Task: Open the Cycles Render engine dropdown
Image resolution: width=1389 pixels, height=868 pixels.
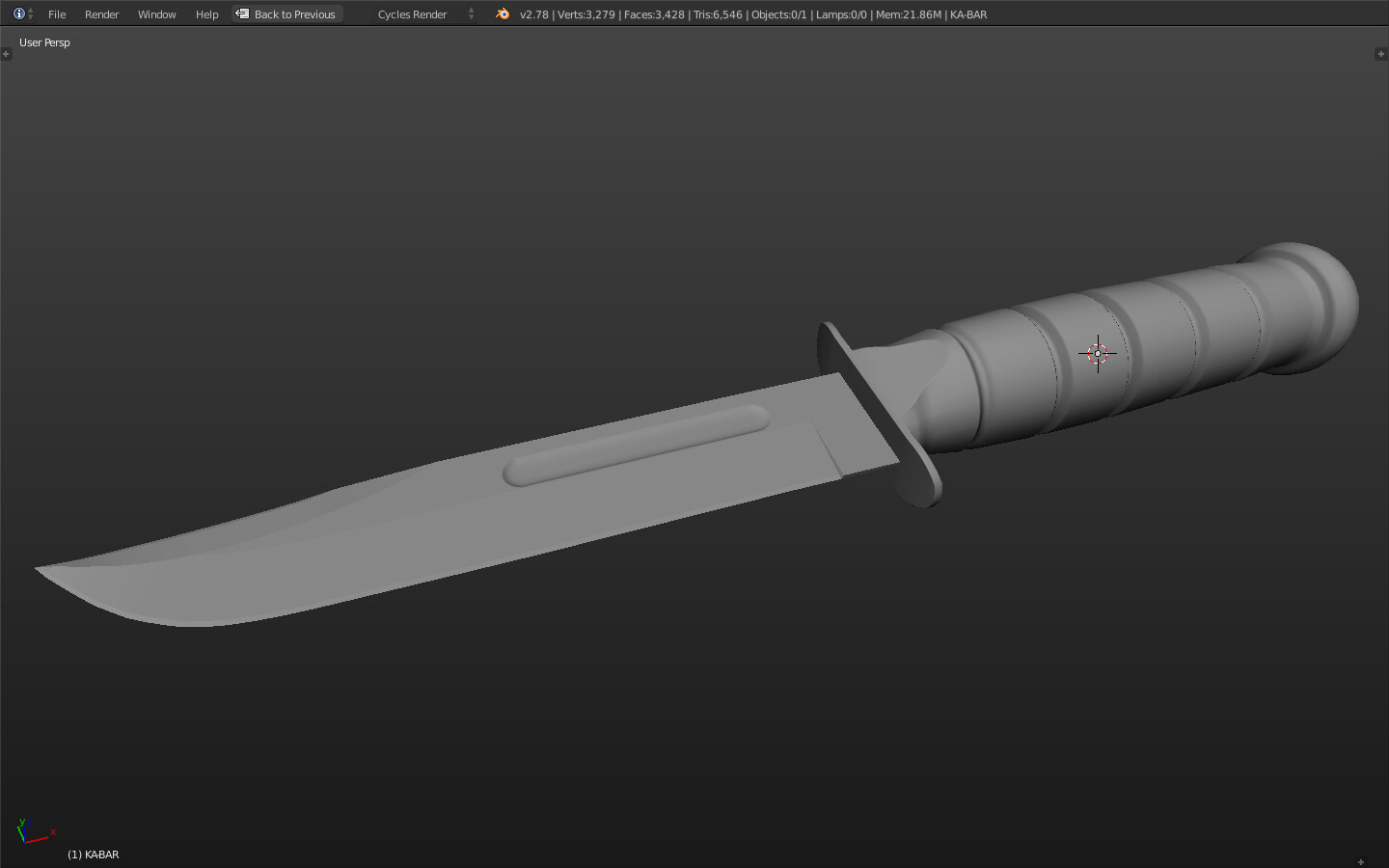Action: point(423,14)
